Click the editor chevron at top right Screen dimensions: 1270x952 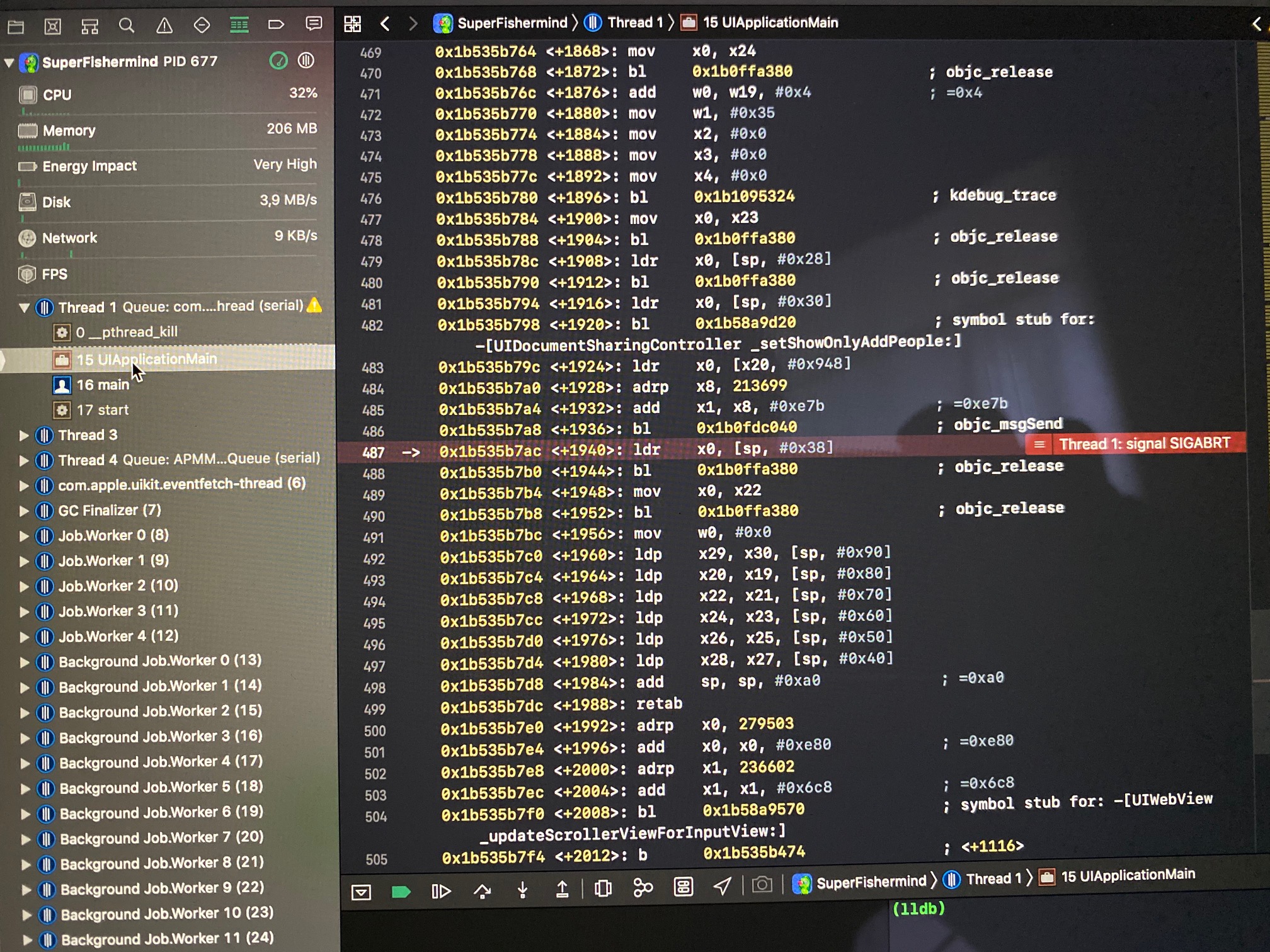tap(1256, 24)
